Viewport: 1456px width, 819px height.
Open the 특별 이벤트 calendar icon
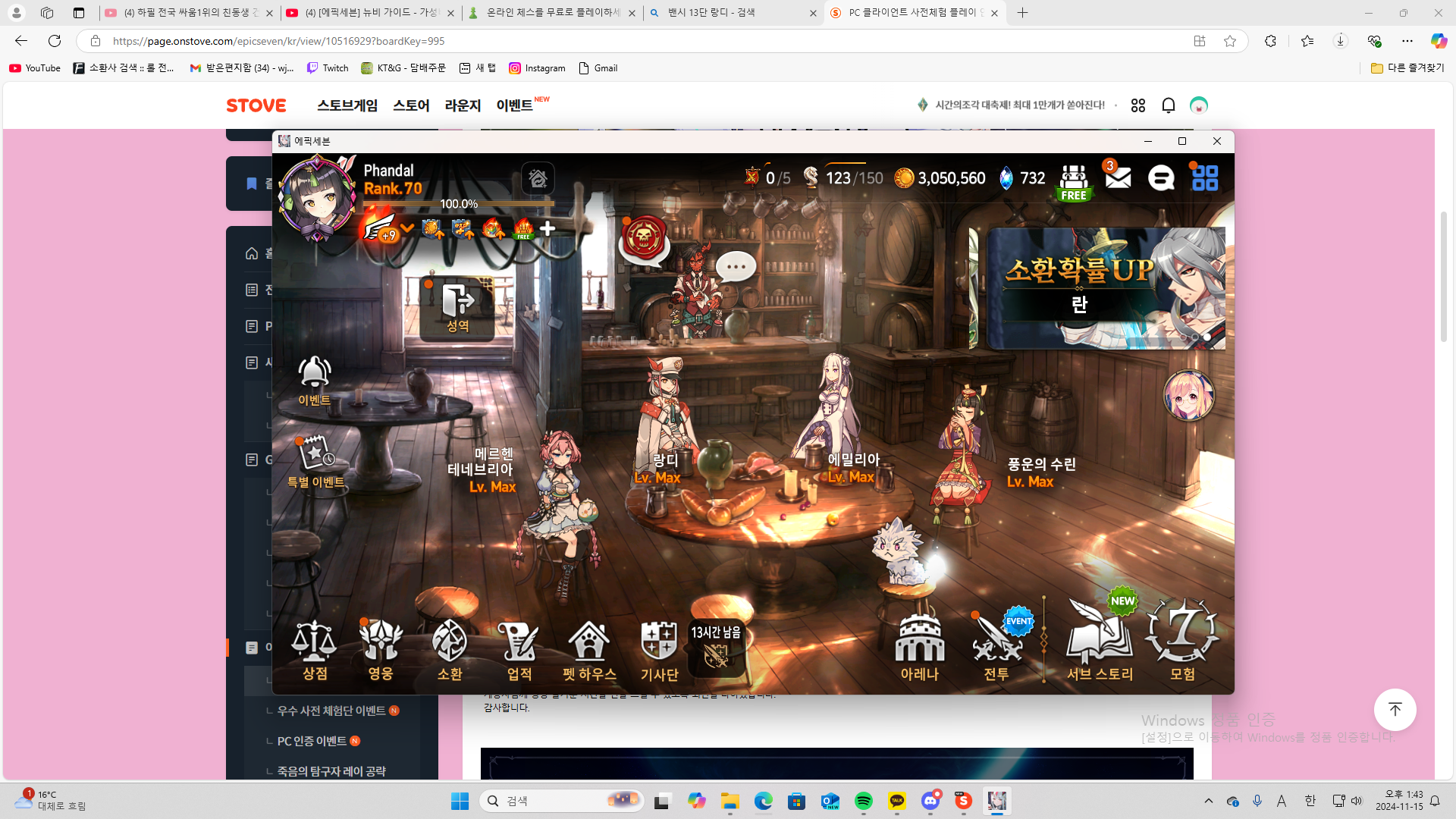point(315,463)
